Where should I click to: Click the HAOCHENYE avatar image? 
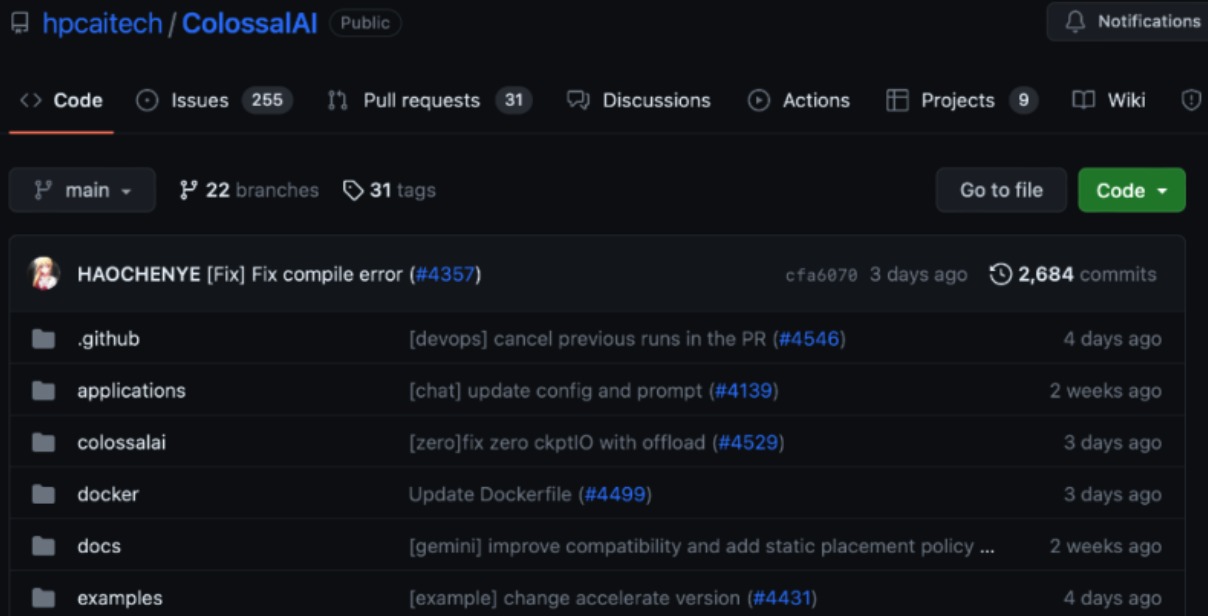(x=44, y=274)
